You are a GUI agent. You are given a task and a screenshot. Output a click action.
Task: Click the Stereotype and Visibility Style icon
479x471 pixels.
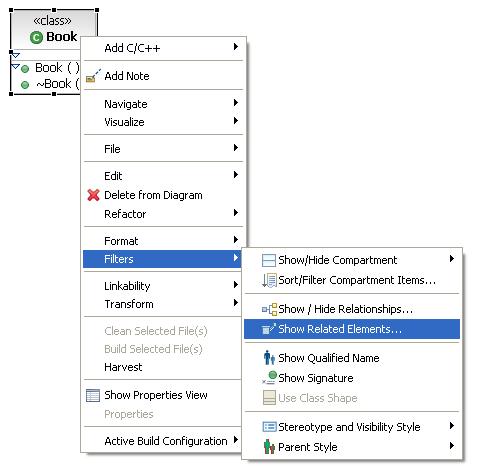pyautogui.click(x=269, y=427)
